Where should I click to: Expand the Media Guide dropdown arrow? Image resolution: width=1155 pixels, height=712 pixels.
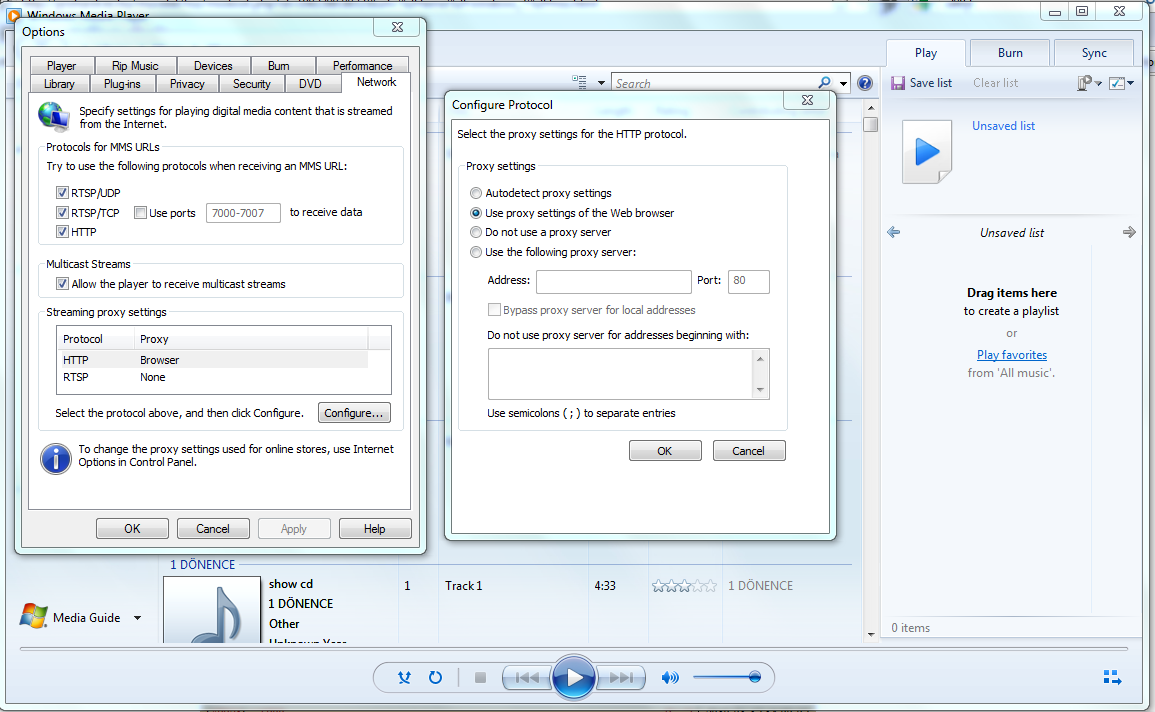138,618
